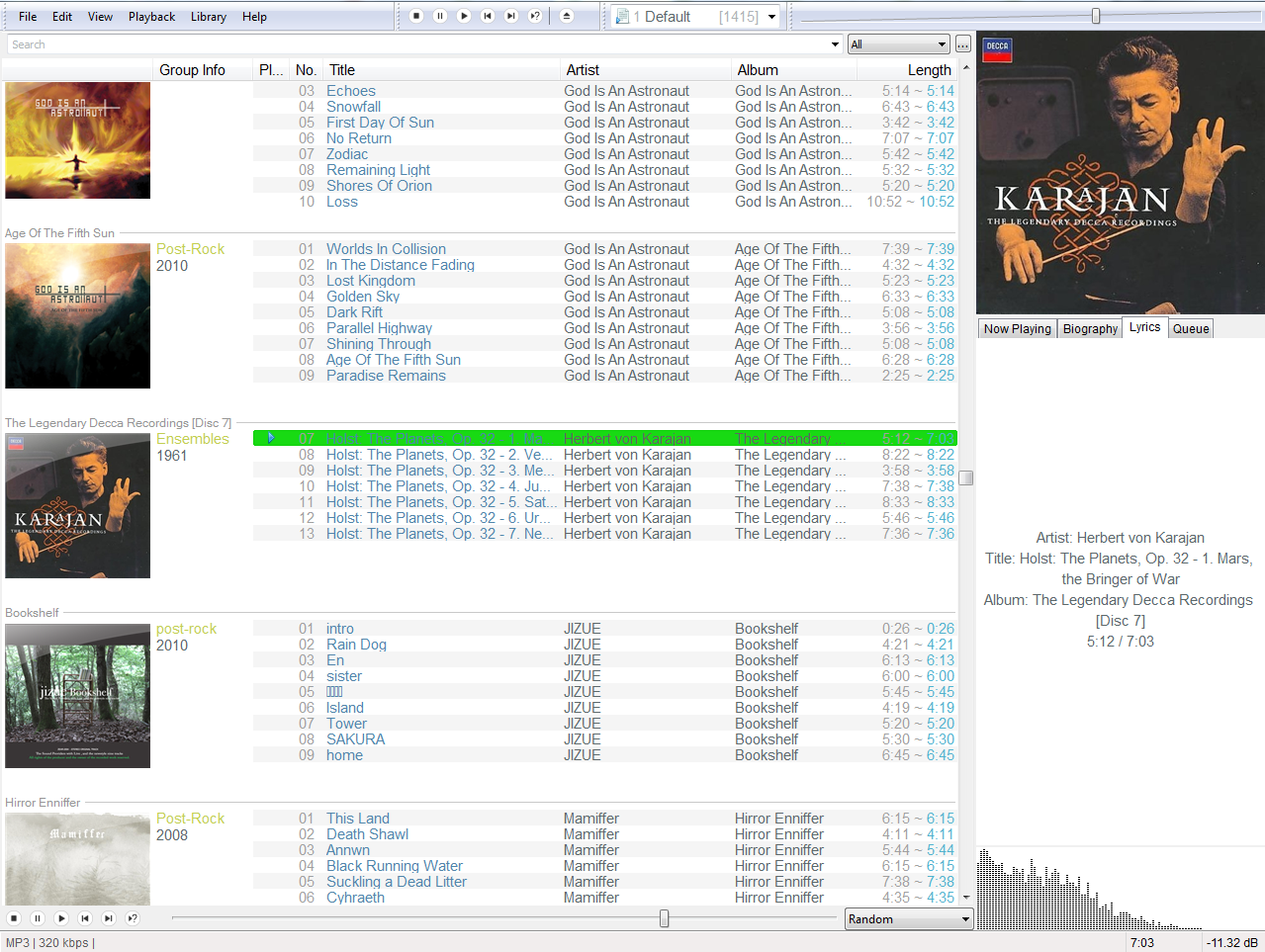Pause the track with the top toolbar Pause icon
Image resolution: width=1265 pixels, height=952 pixels.
click(x=440, y=16)
